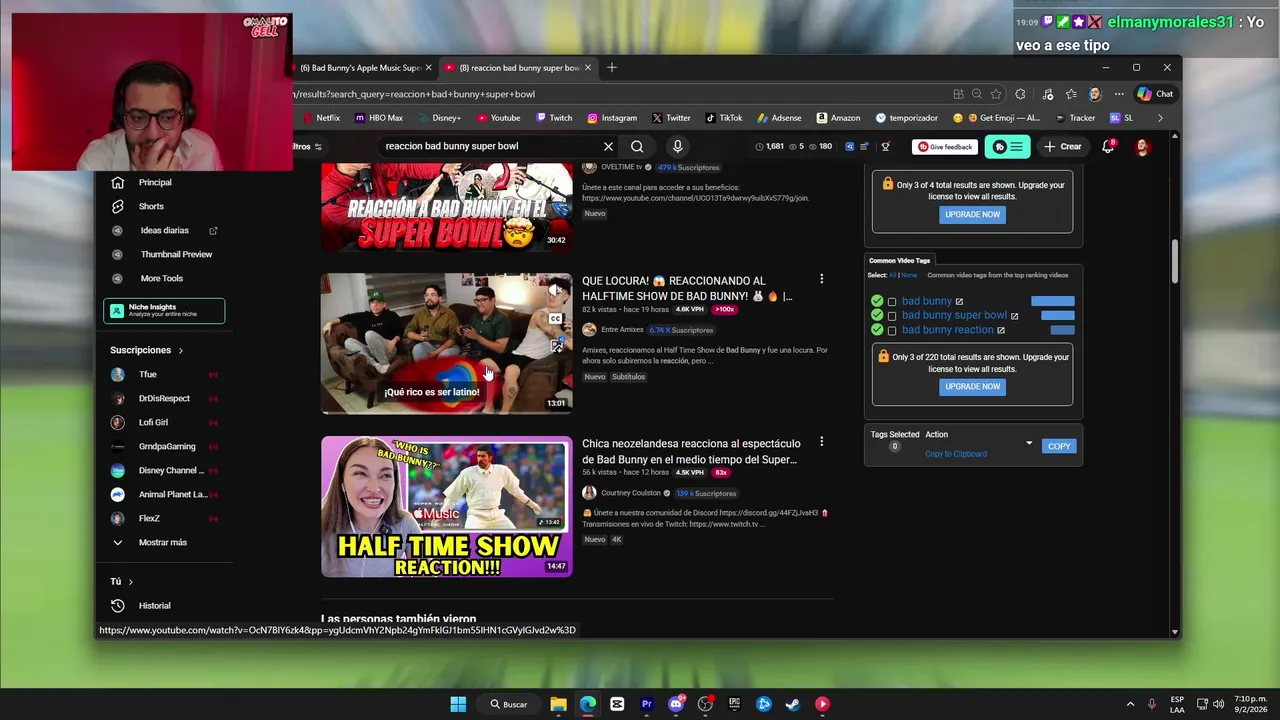Open Discord from the taskbar

(x=676, y=704)
